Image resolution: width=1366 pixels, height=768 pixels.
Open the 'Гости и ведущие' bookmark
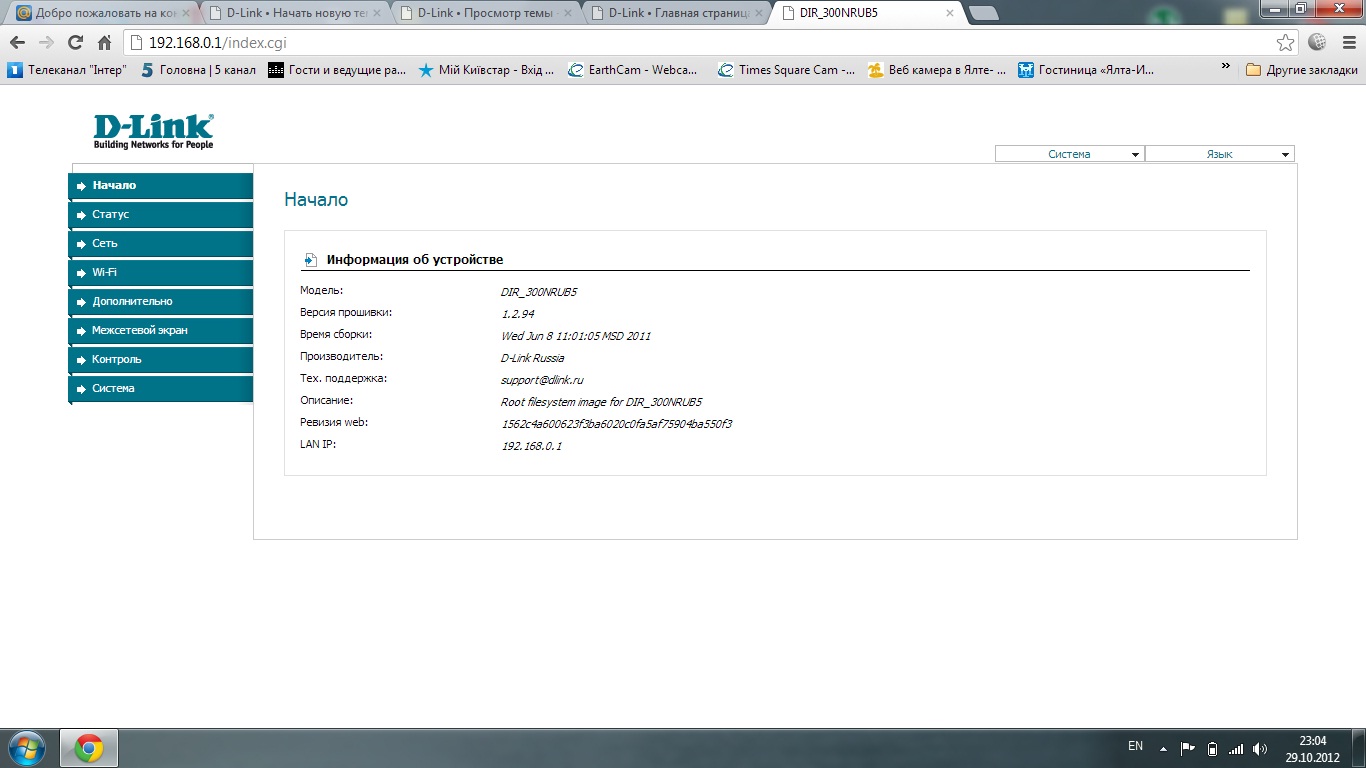coord(337,70)
